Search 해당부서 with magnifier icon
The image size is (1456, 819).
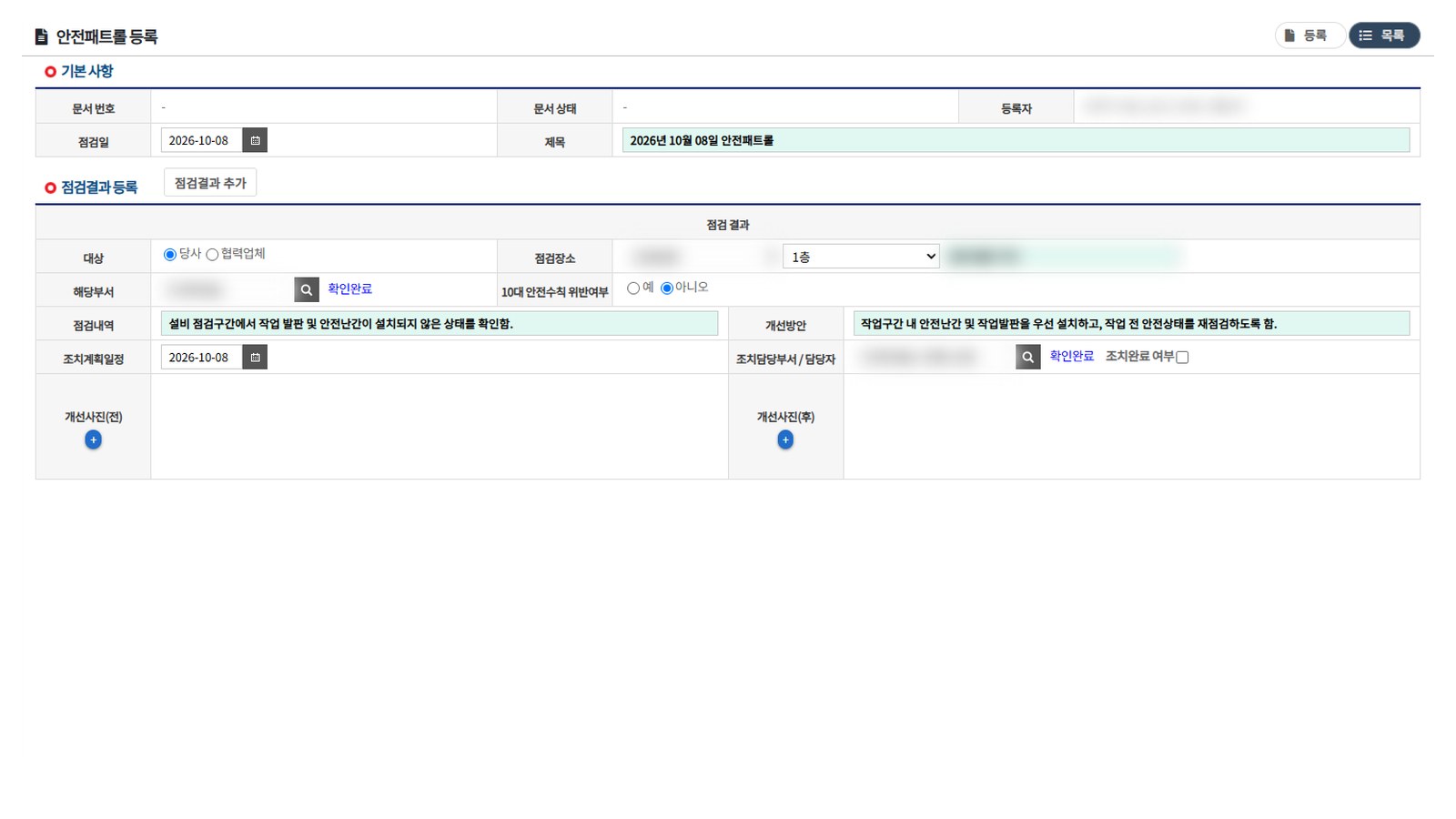pyautogui.click(x=307, y=289)
